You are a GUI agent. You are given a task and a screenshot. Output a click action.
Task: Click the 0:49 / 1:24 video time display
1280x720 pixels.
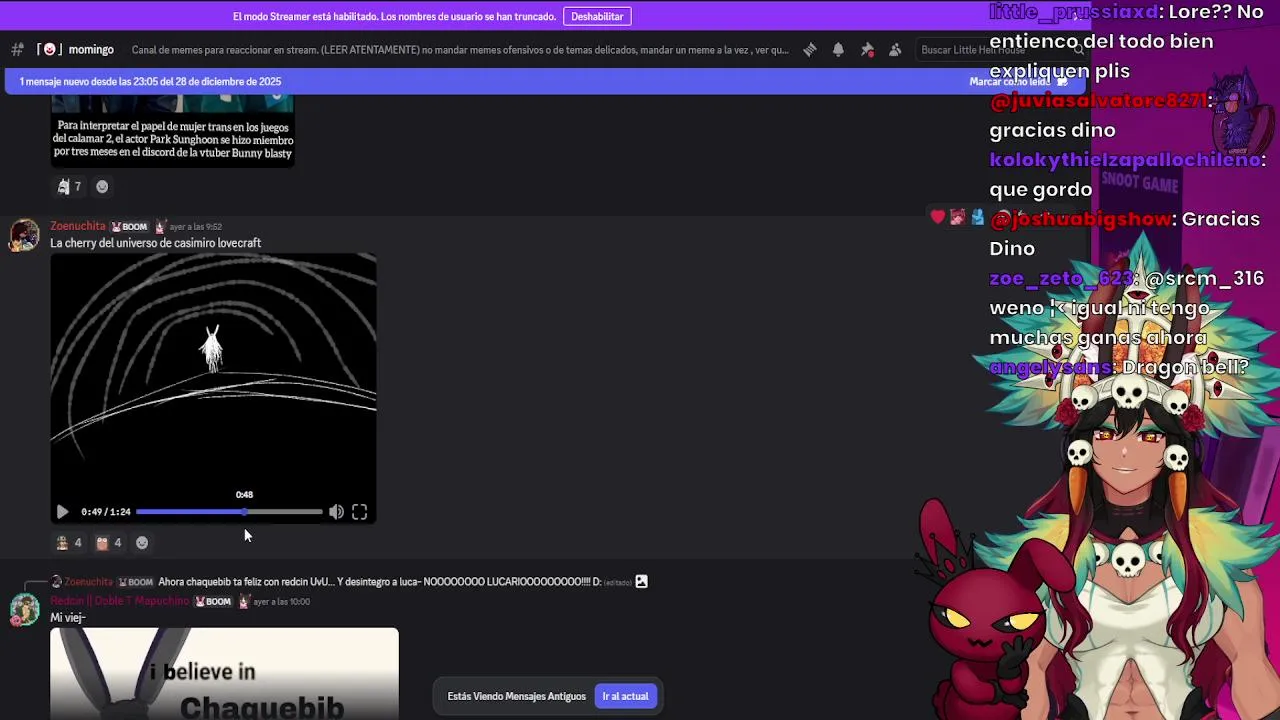click(106, 512)
